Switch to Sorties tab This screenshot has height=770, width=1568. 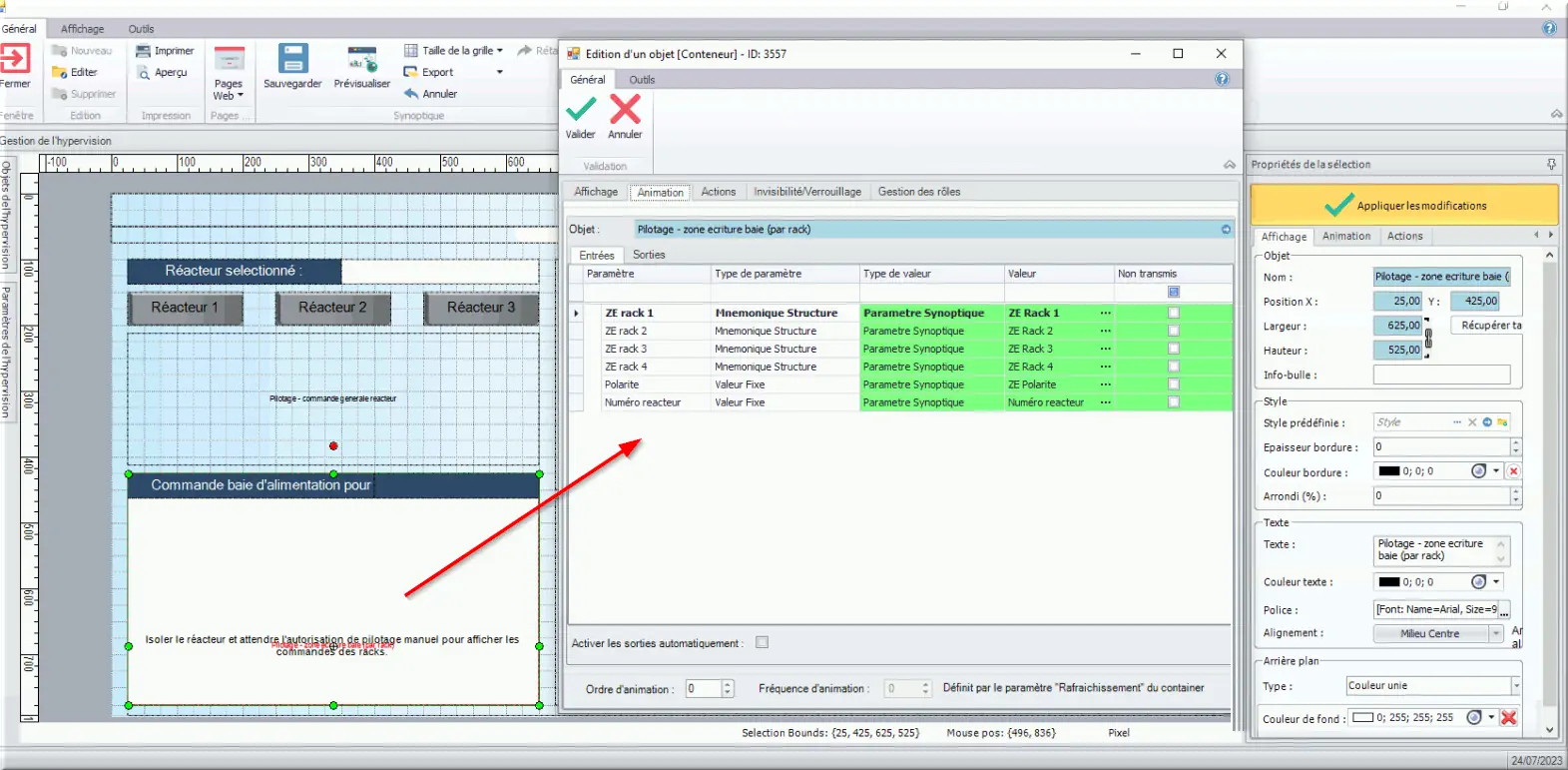[649, 255]
